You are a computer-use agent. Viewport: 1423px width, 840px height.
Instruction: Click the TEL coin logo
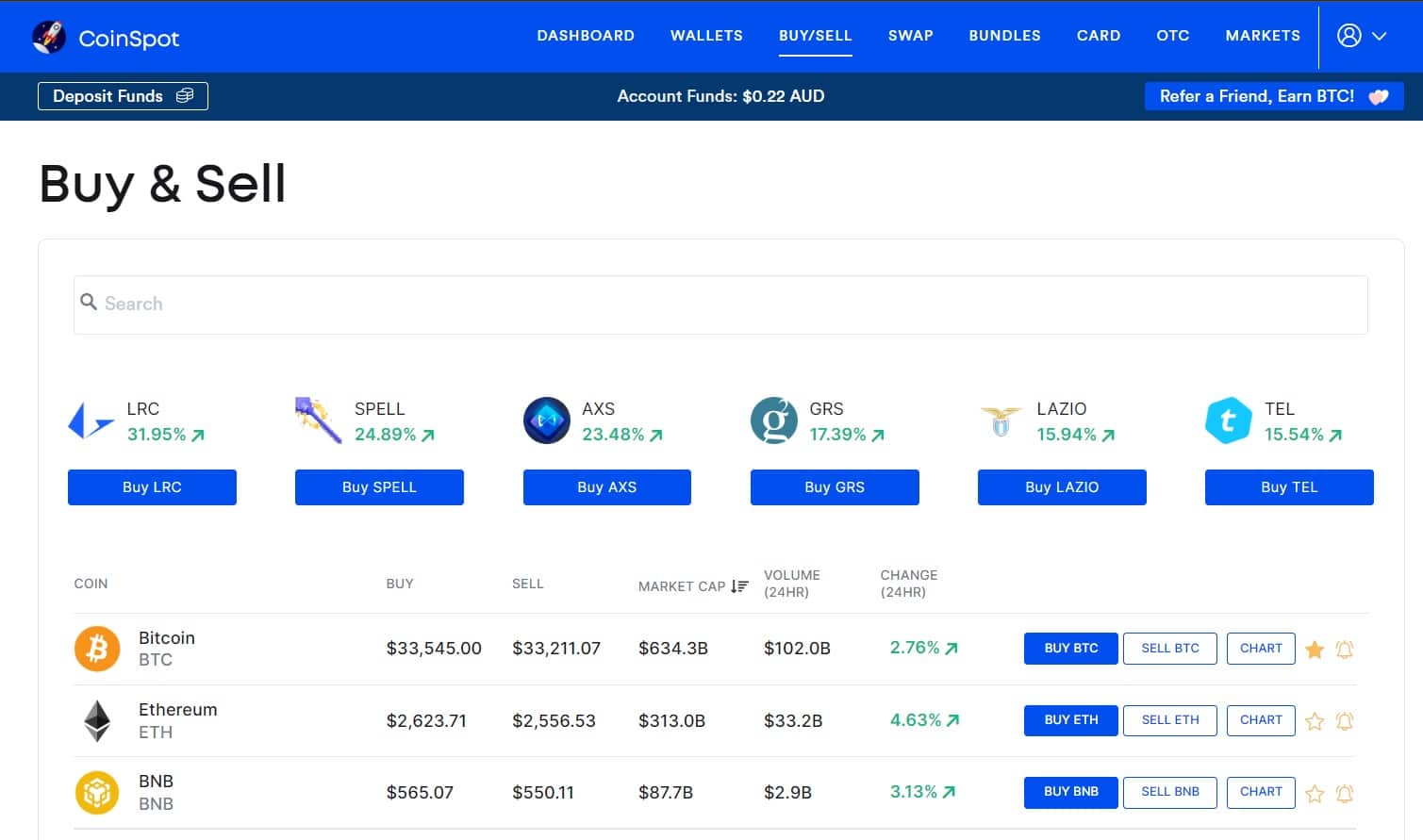[x=1229, y=420]
